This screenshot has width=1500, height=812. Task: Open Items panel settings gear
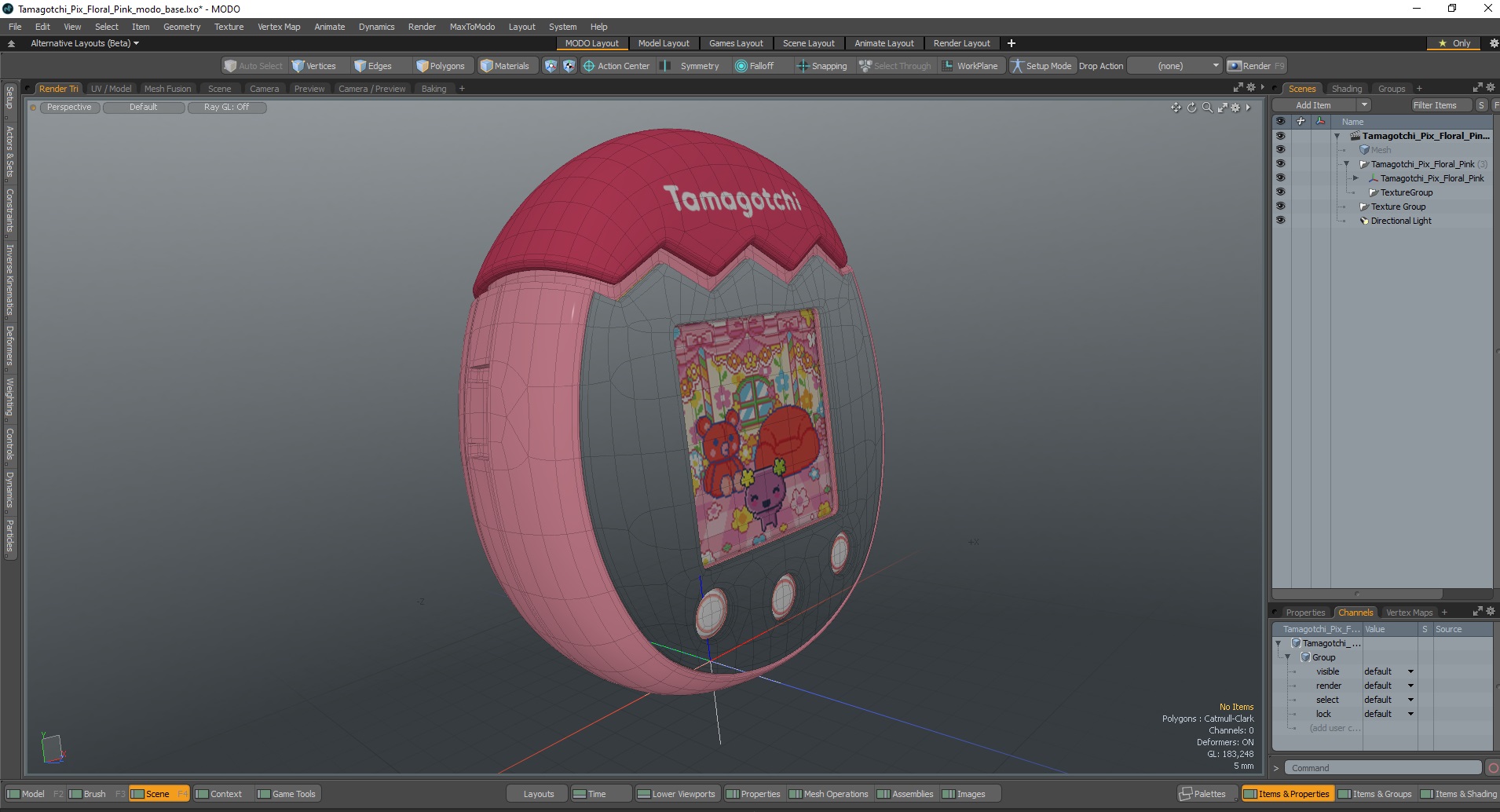[1491, 88]
